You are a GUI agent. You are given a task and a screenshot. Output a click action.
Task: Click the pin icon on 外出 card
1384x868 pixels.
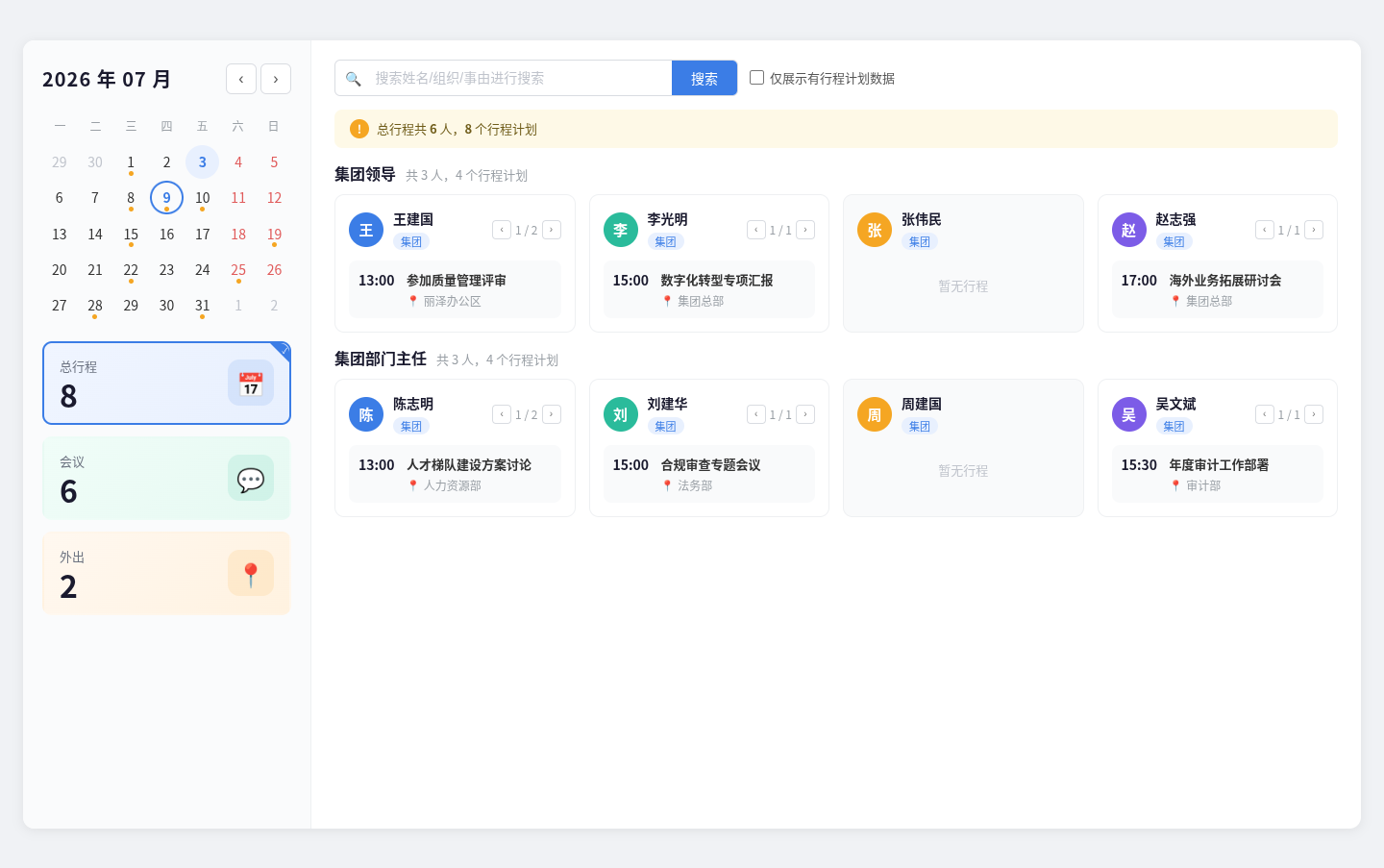click(251, 573)
